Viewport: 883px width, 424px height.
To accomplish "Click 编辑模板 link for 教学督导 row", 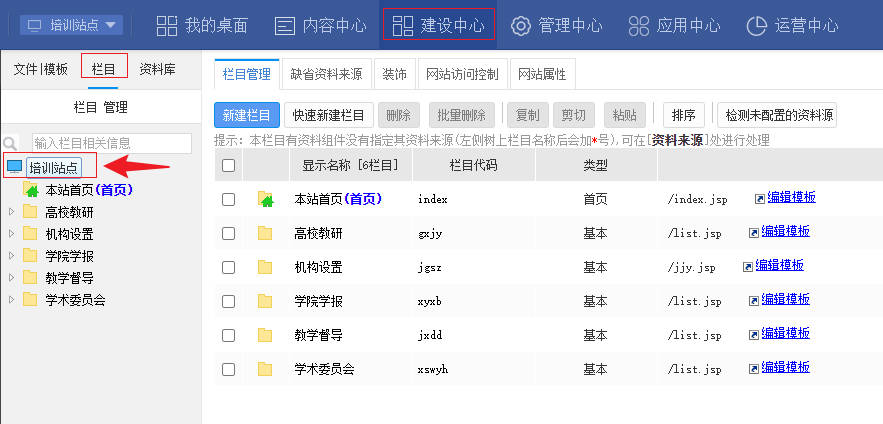I will pyautogui.click(x=785, y=334).
